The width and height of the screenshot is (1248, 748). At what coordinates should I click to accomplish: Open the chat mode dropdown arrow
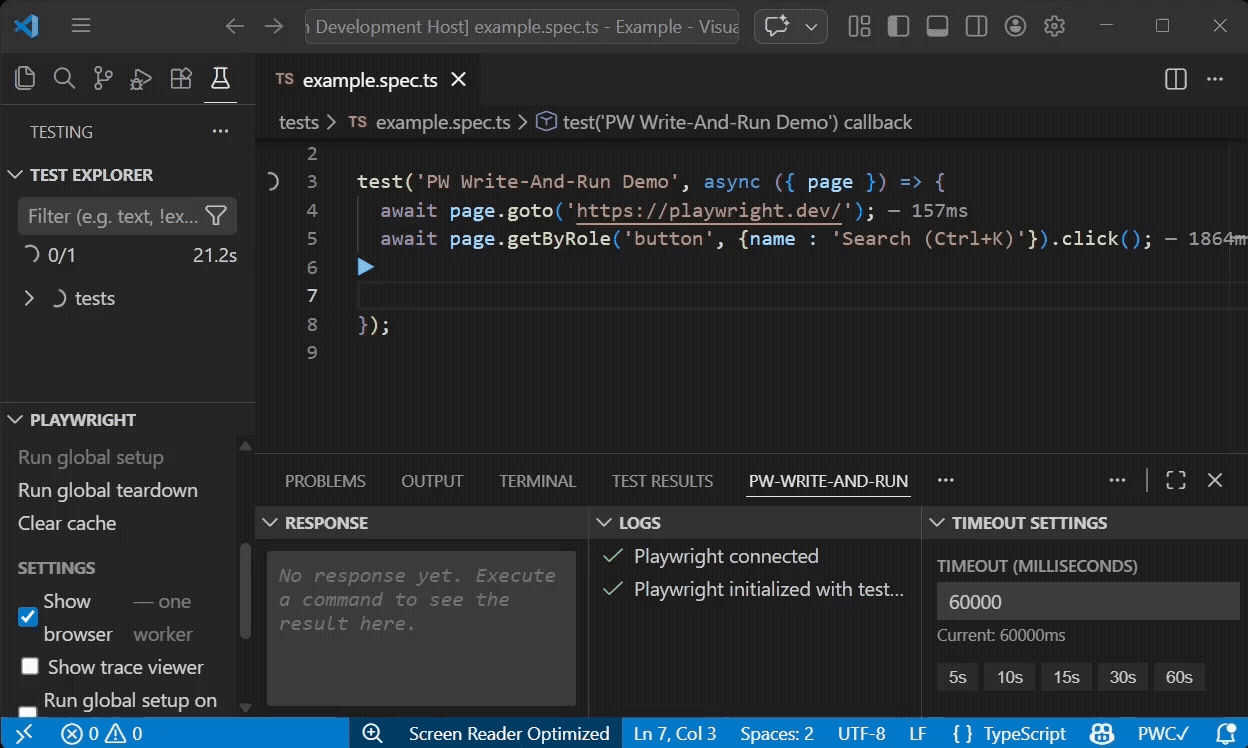point(812,27)
